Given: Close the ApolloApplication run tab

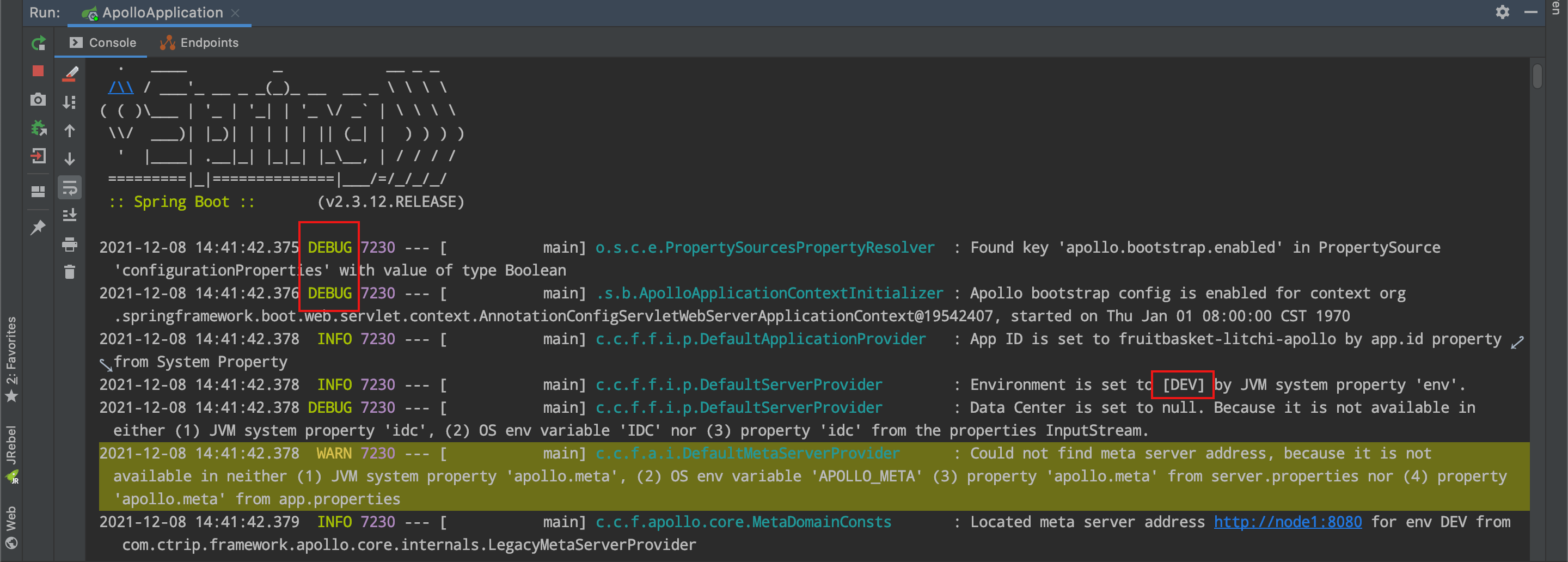Looking at the screenshot, I should click(x=236, y=12).
